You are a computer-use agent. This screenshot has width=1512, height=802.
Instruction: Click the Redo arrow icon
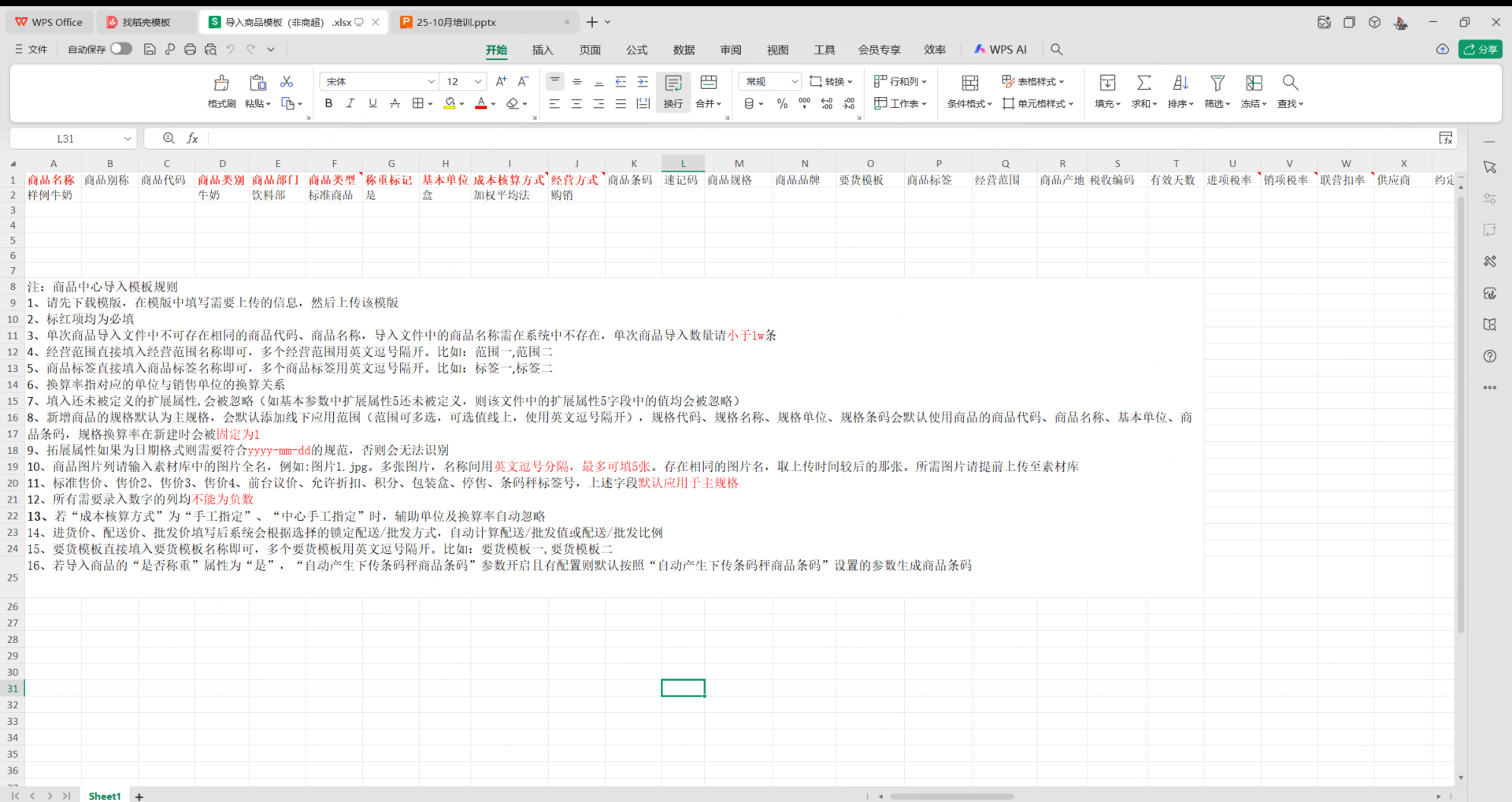(251, 50)
